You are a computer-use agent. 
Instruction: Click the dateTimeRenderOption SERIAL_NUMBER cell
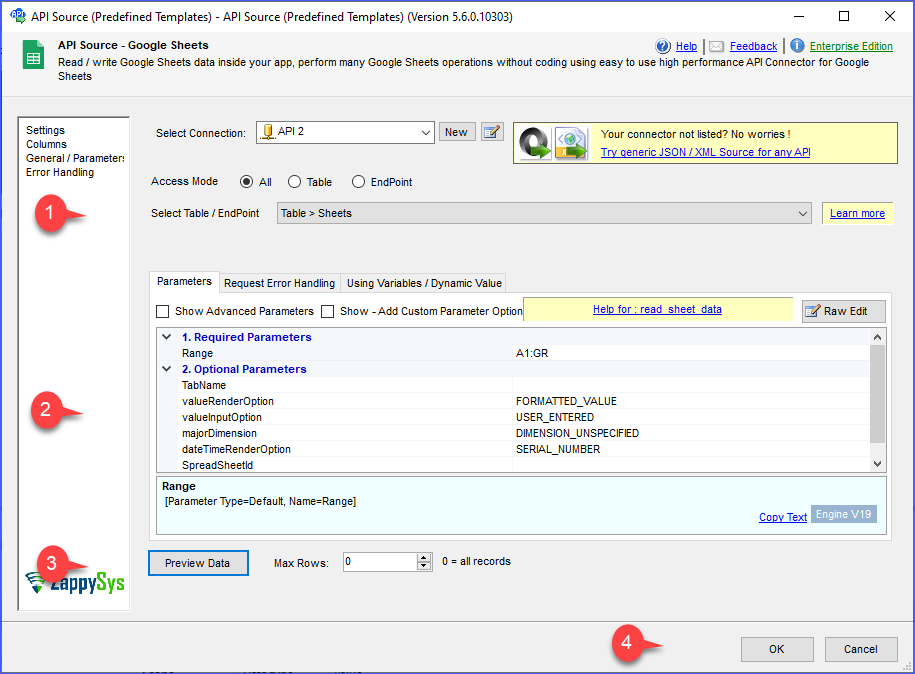(690, 449)
